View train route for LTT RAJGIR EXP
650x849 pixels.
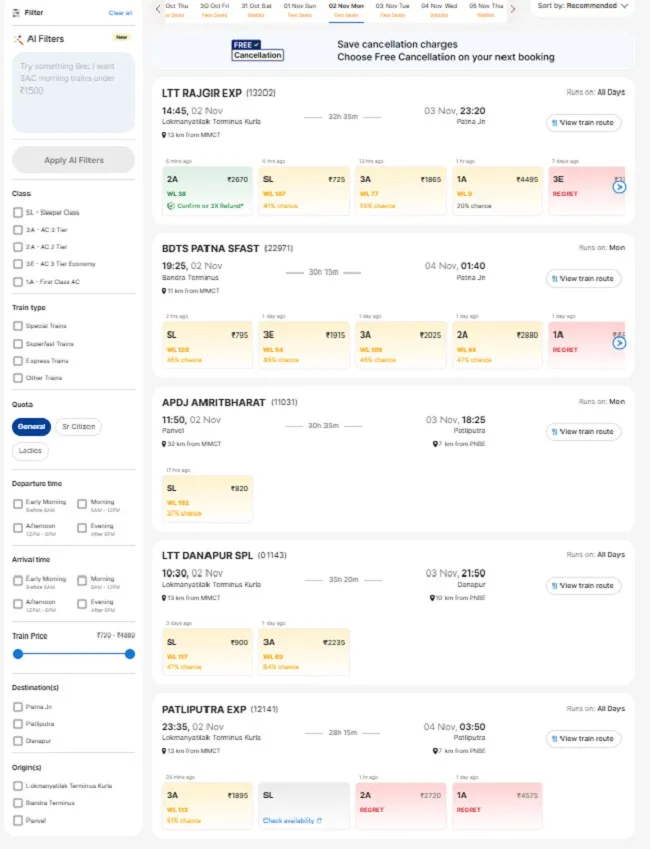pos(583,123)
